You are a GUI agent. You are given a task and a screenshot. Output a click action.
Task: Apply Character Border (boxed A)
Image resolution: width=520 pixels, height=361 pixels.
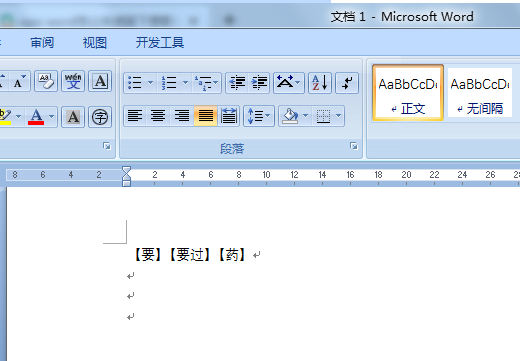(100, 81)
